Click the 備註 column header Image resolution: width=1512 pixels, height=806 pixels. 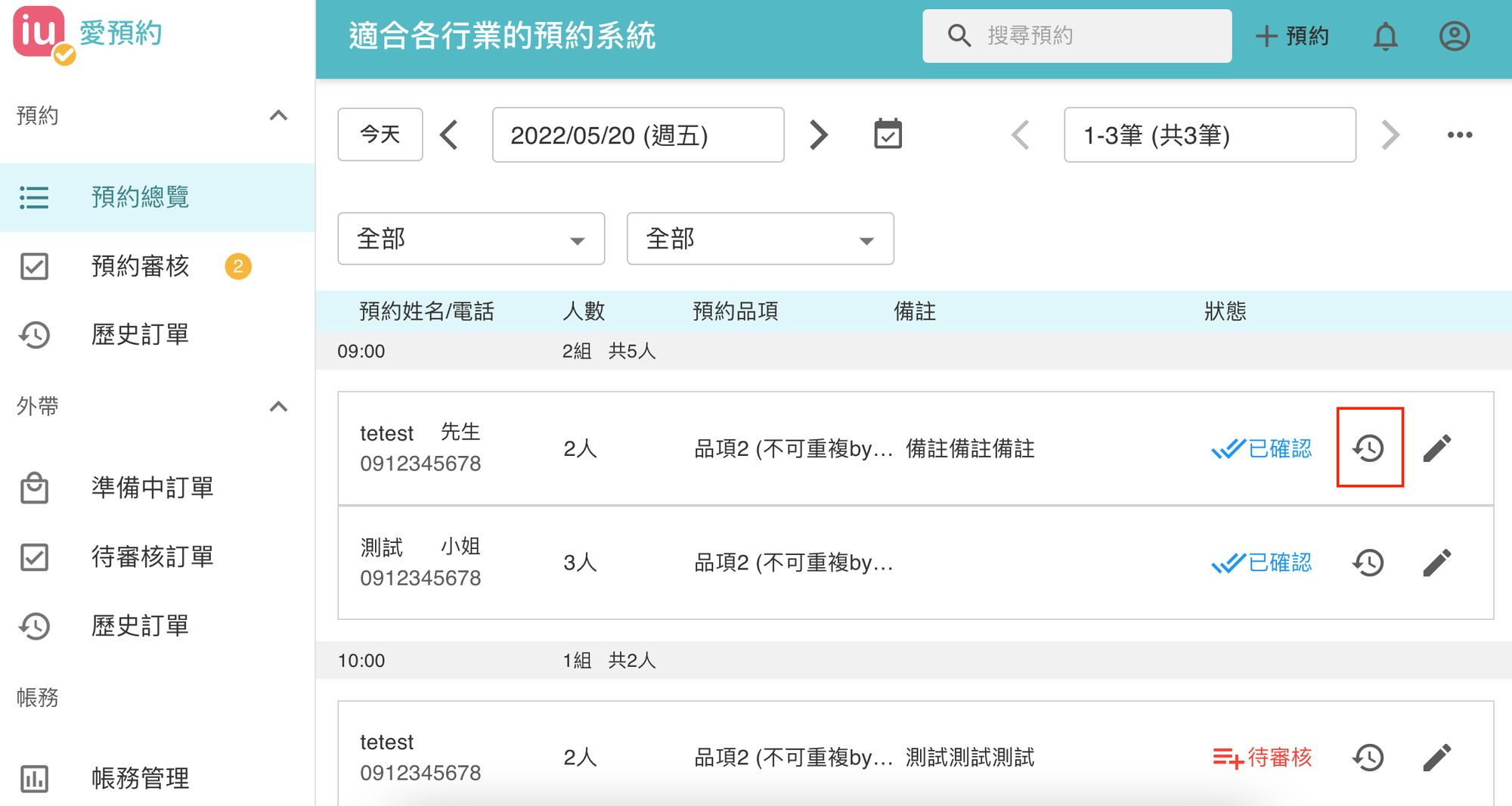pyautogui.click(x=915, y=312)
